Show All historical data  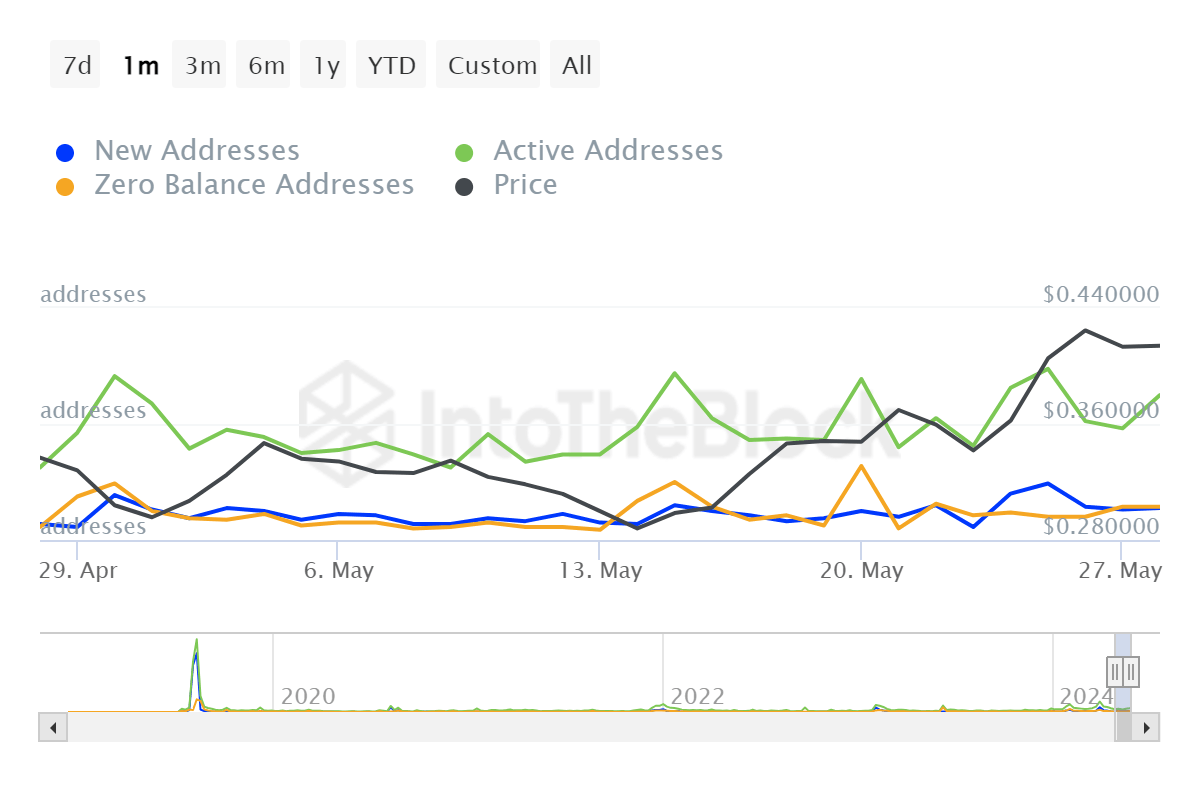[576, 66]
